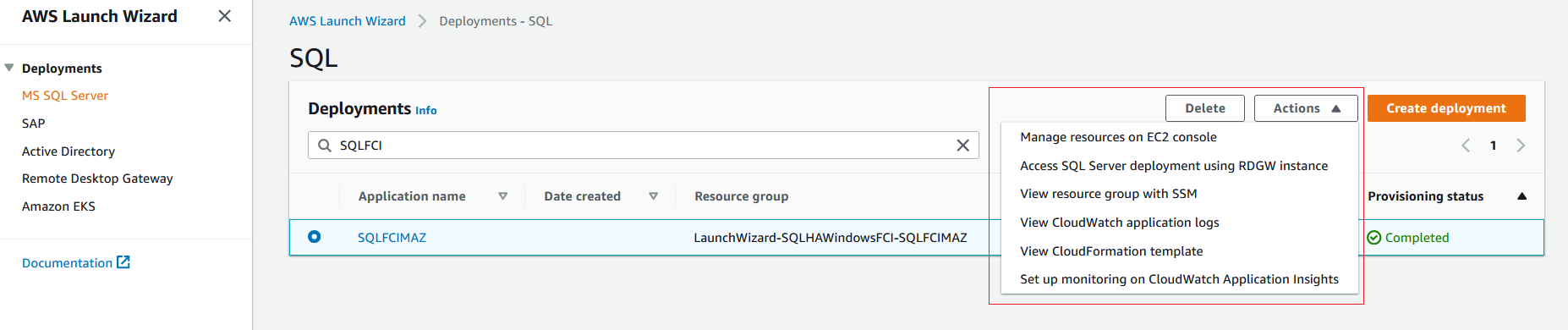
Task: Choose View CloudWatch application logs
Action: [x=1180, y=223]
